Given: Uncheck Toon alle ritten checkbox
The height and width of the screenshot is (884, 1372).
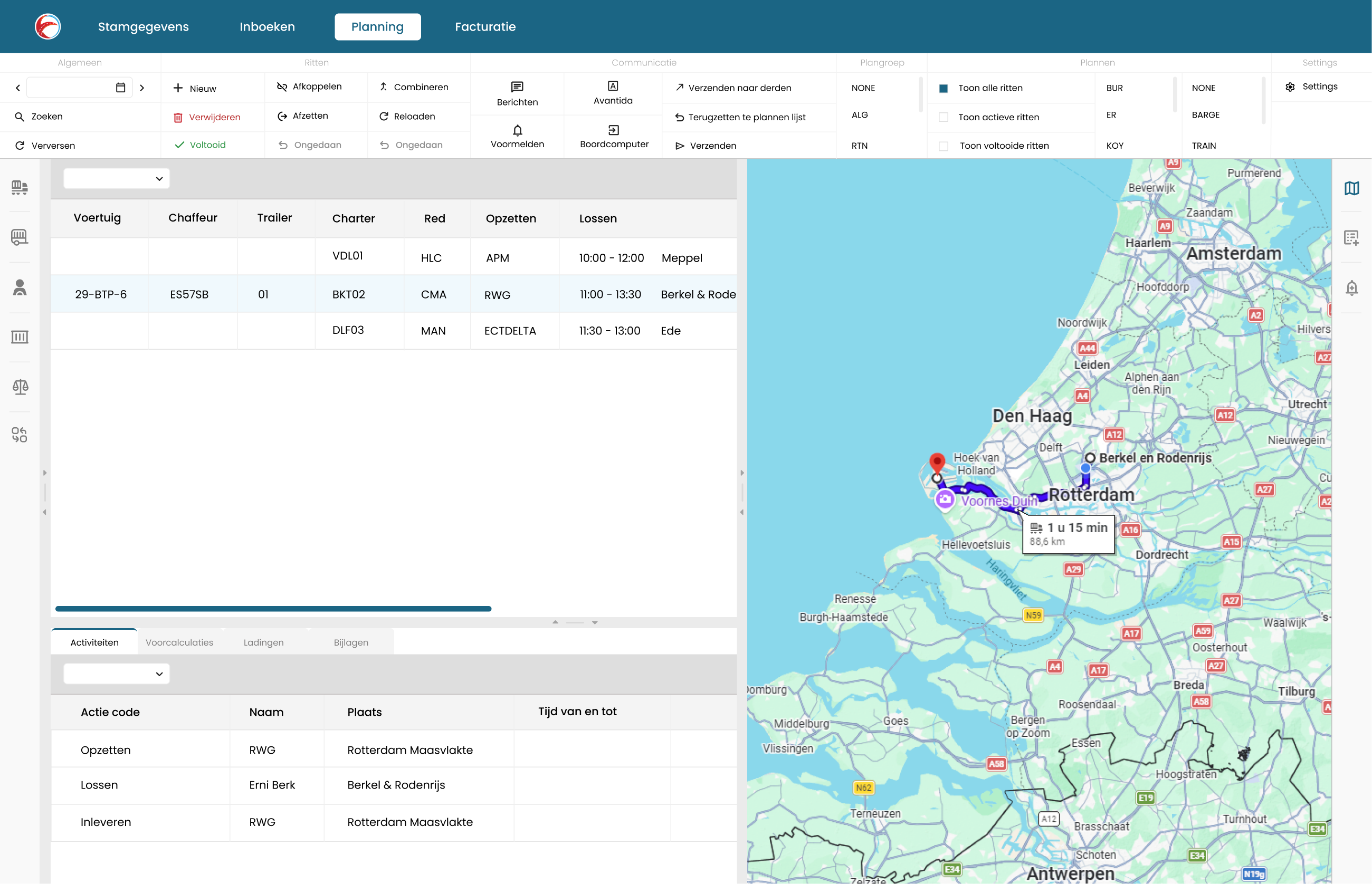Looking at the screenshot, I should coord(943,89).
